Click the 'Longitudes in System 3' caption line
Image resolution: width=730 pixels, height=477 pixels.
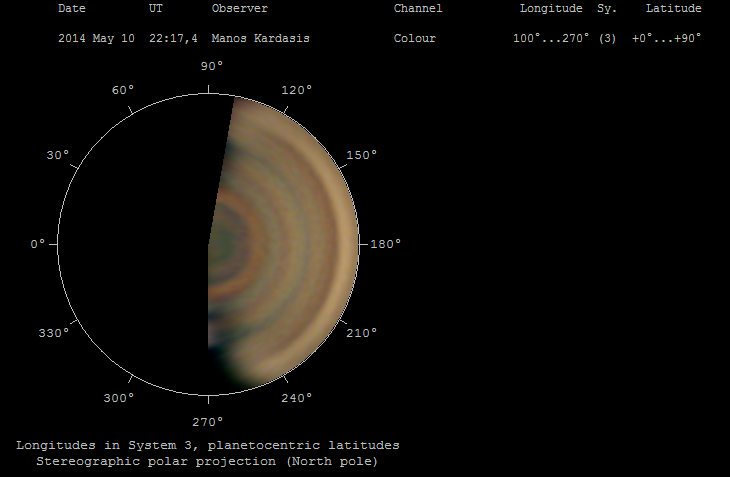point(208,445)
